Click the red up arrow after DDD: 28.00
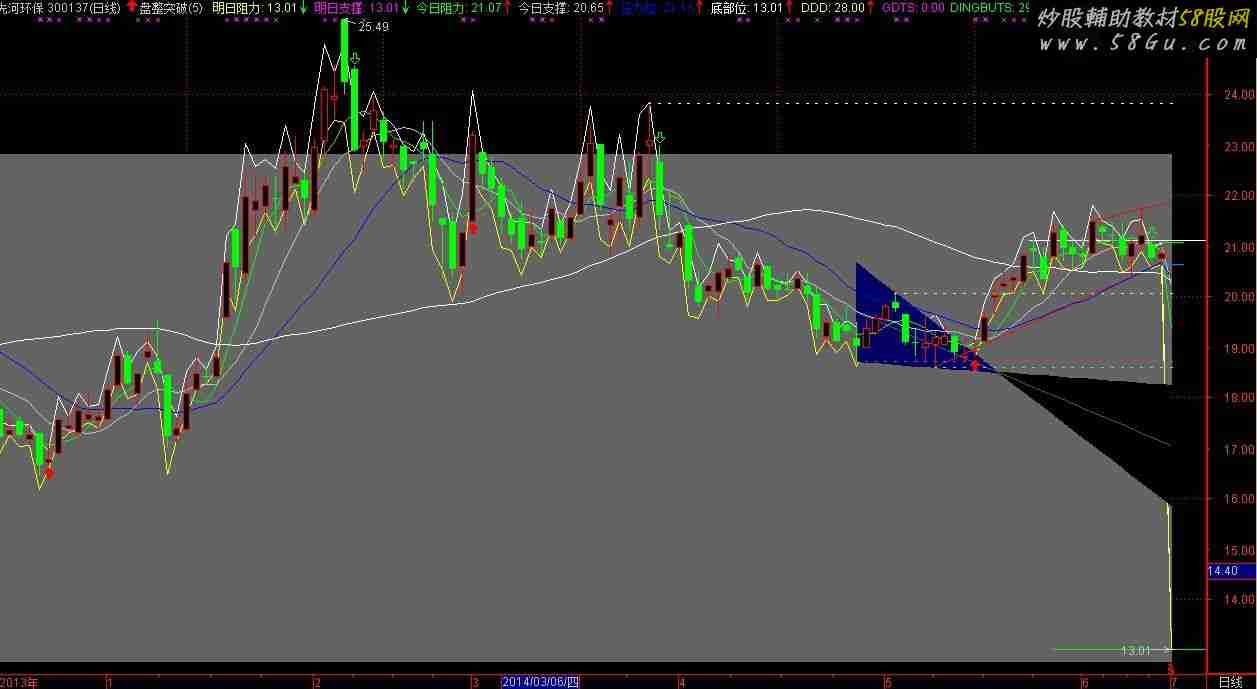Screen dimensions: 1257x689 click(870, 8)
